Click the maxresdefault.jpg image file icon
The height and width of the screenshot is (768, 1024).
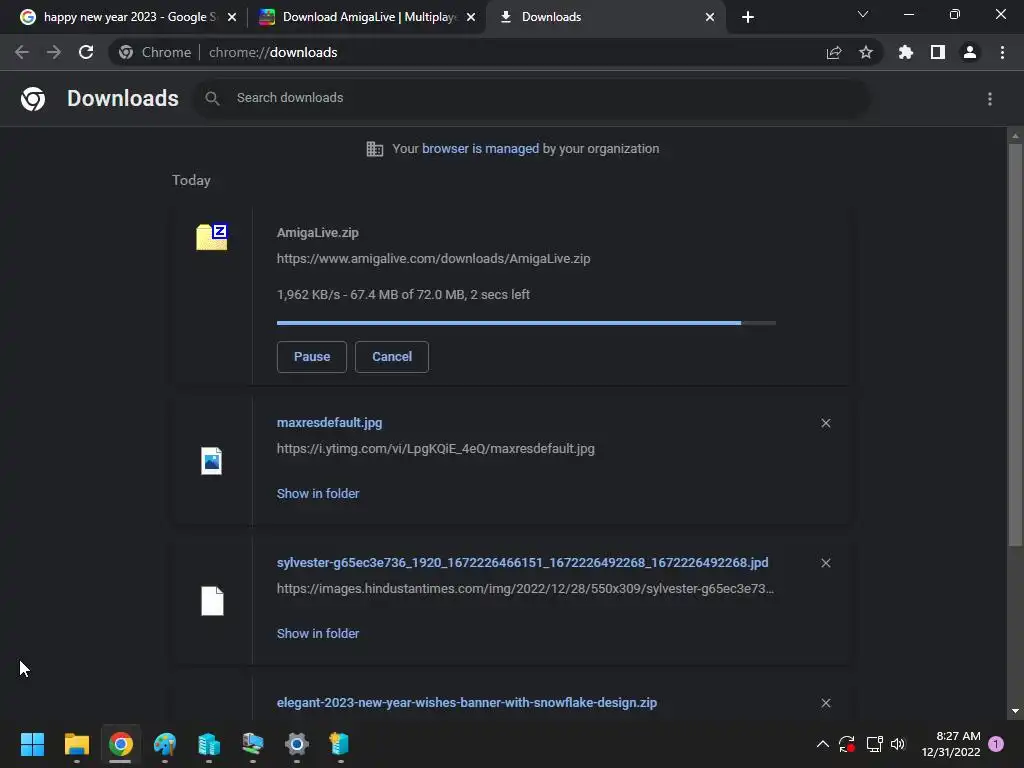212,461
